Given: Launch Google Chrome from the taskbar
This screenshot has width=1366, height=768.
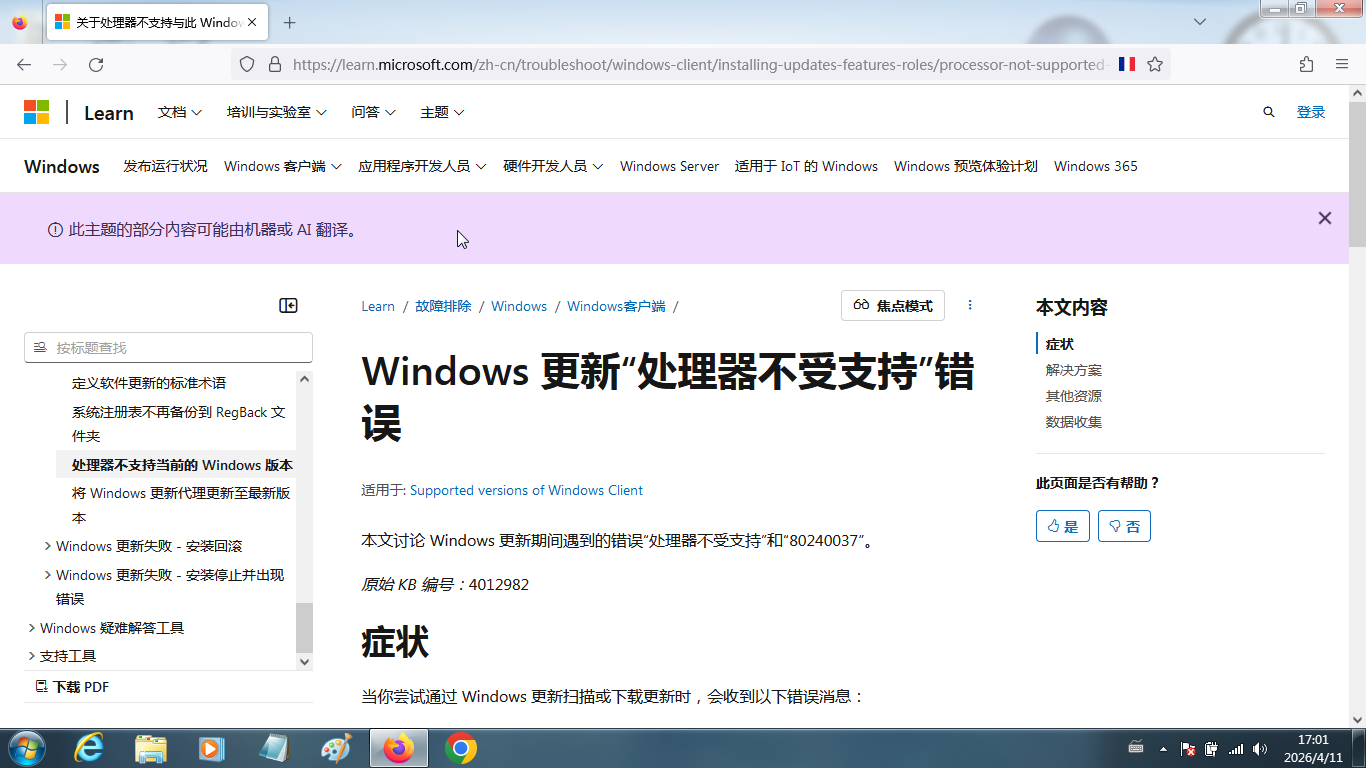Looking at the screenshot, I should [x=461, y=748].
